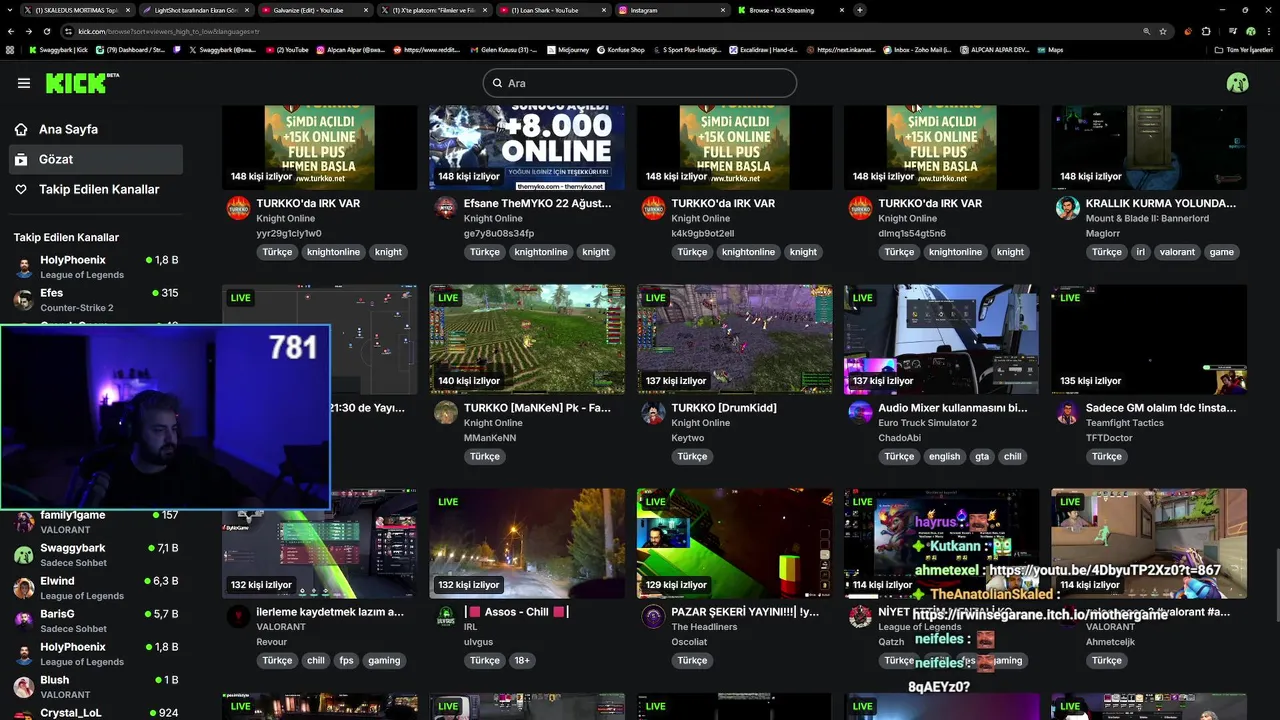
Task: Click the TFTDoctor streamer avatar
Action: (1068, 412)
